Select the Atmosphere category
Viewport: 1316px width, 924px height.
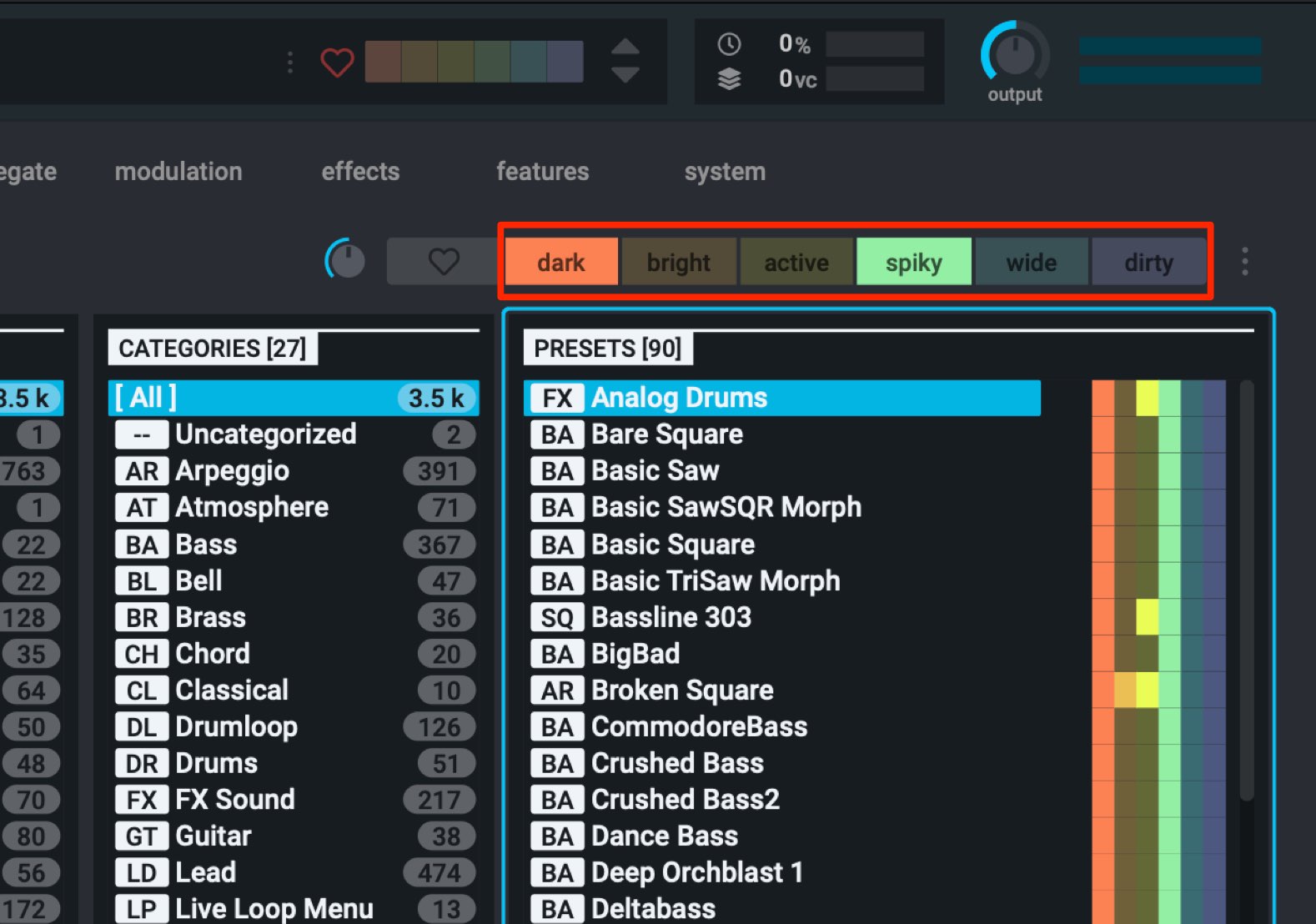(294, 507)
